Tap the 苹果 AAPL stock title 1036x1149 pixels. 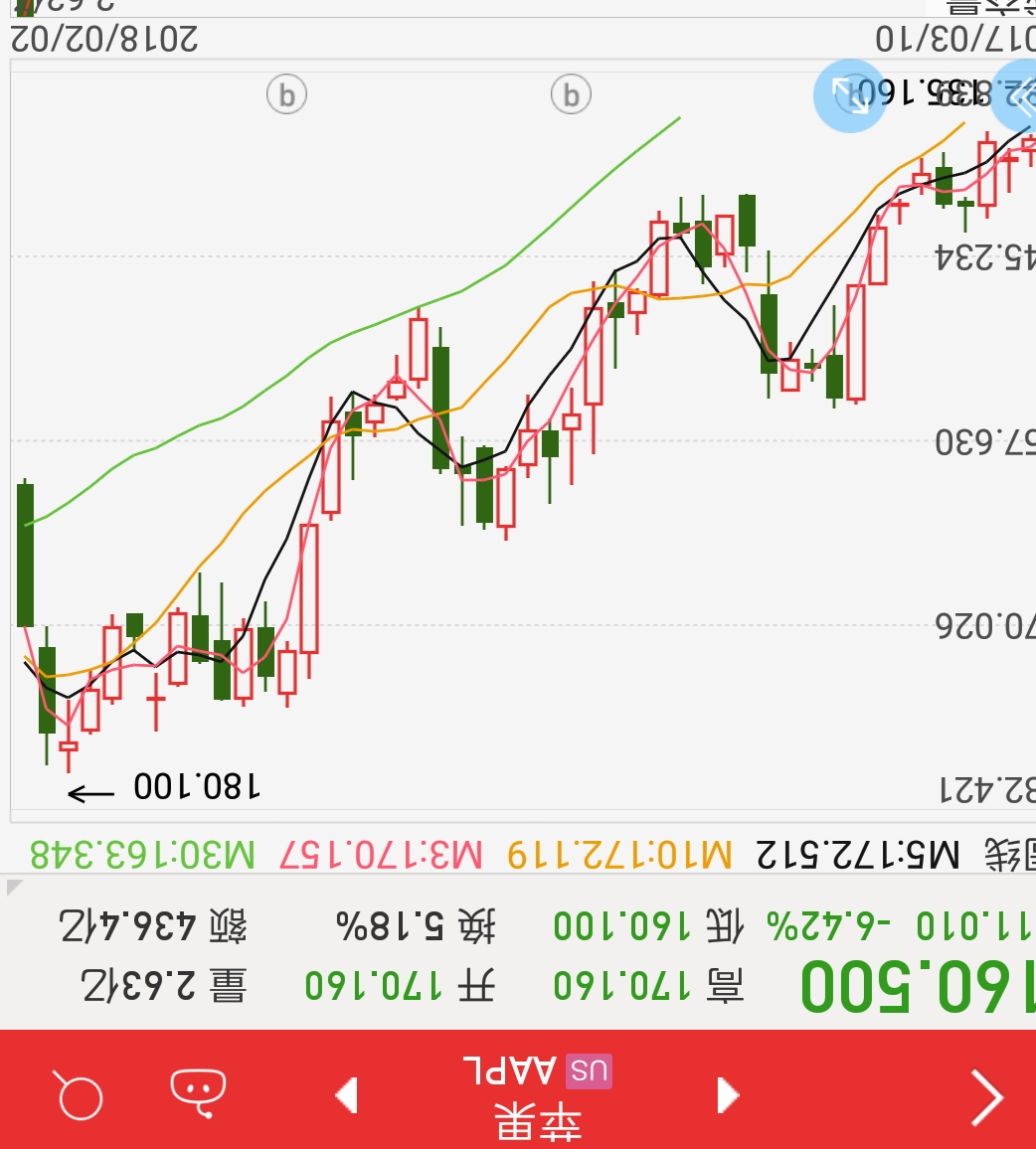(537, 1093)
